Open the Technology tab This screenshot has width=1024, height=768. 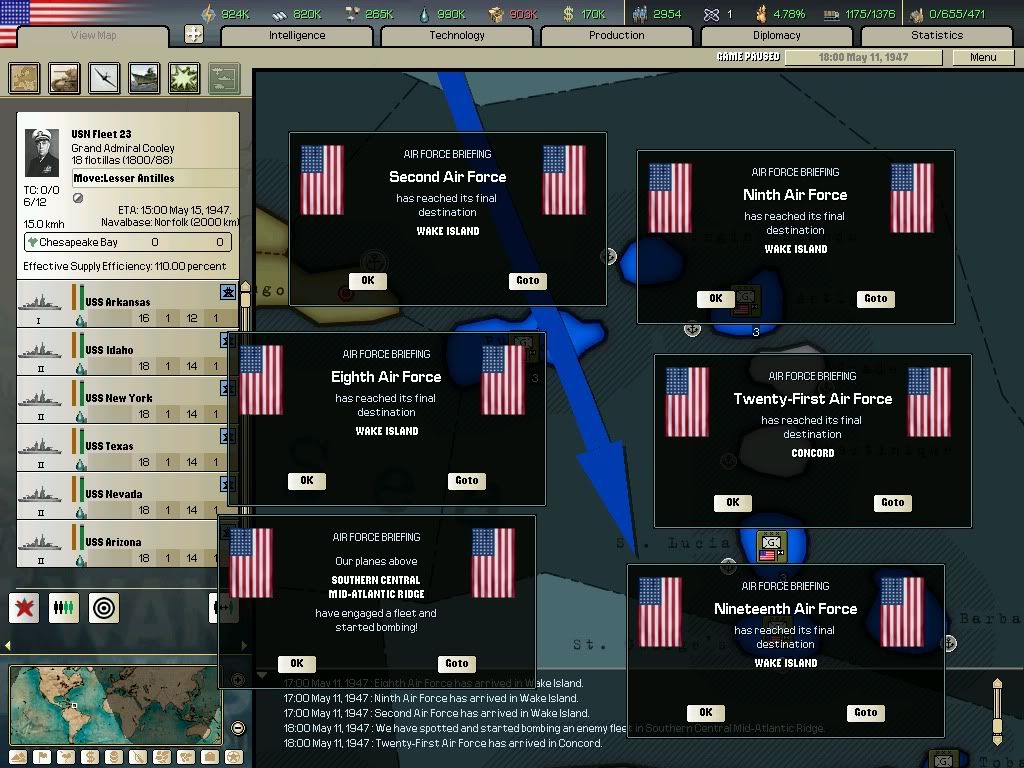[x=457, y=35]
